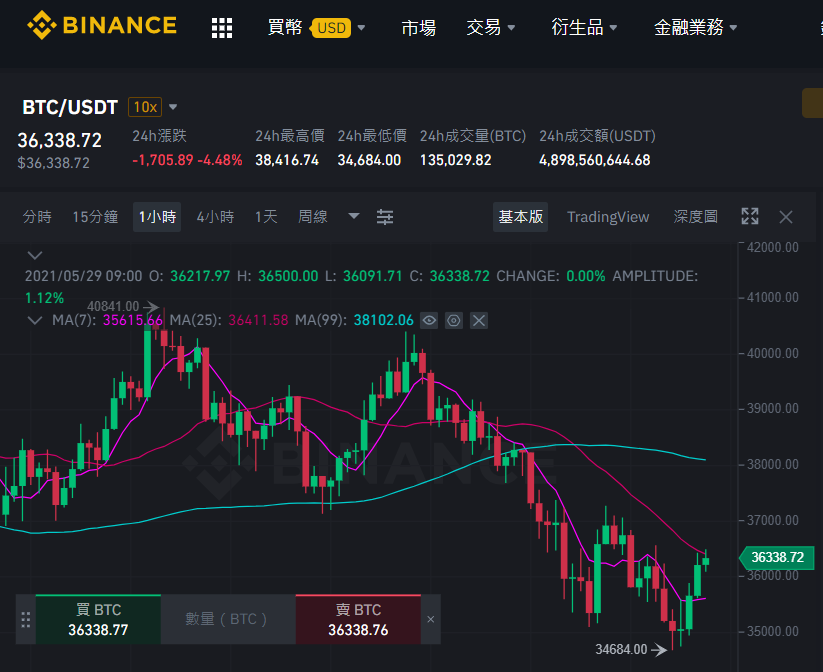This screenshot has width=823, height=672.
Task: Click current price tag 36338.72 on axis
Action: (777, 558)
